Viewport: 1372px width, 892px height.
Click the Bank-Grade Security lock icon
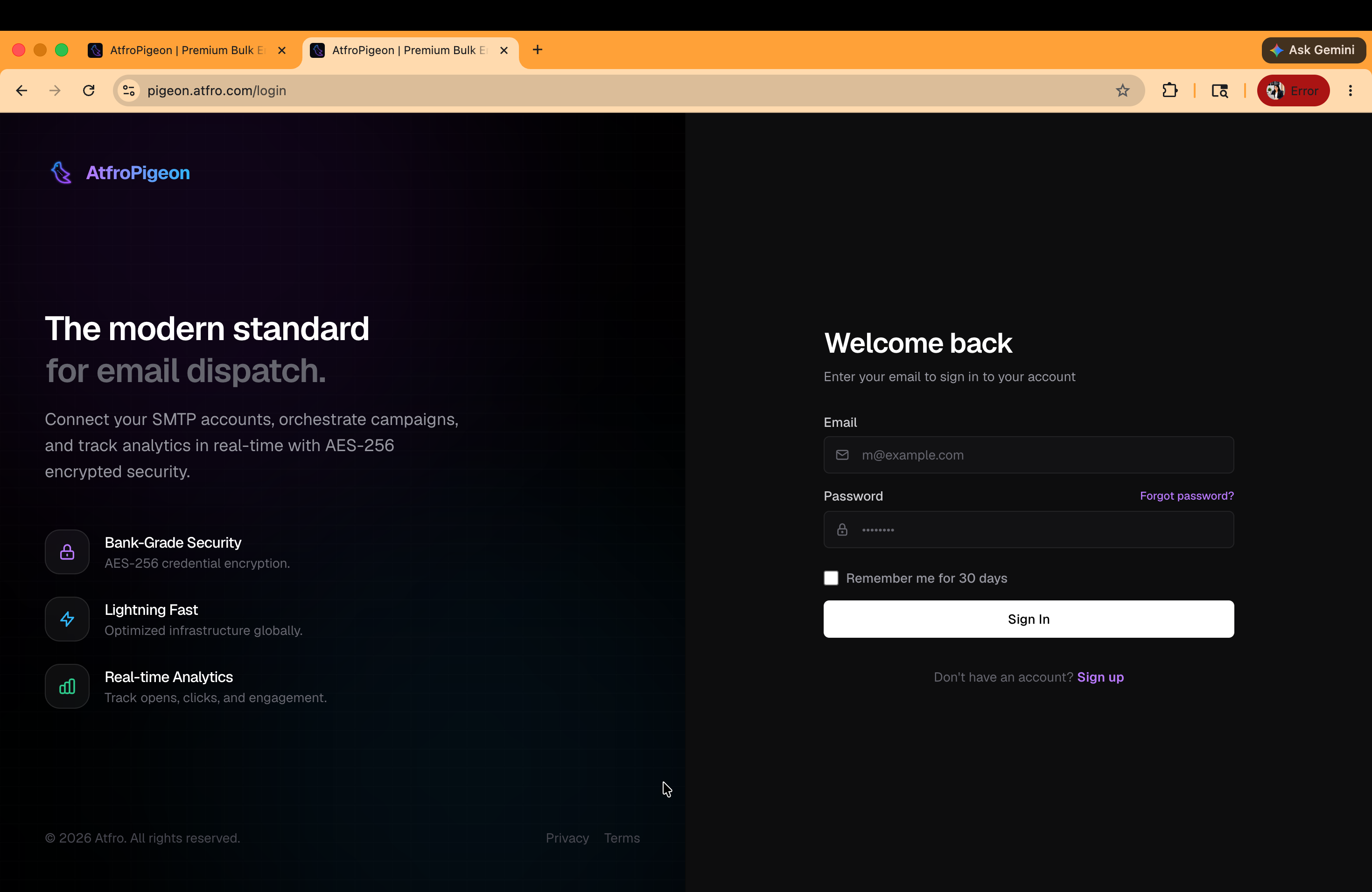click(x=68, y=552)
